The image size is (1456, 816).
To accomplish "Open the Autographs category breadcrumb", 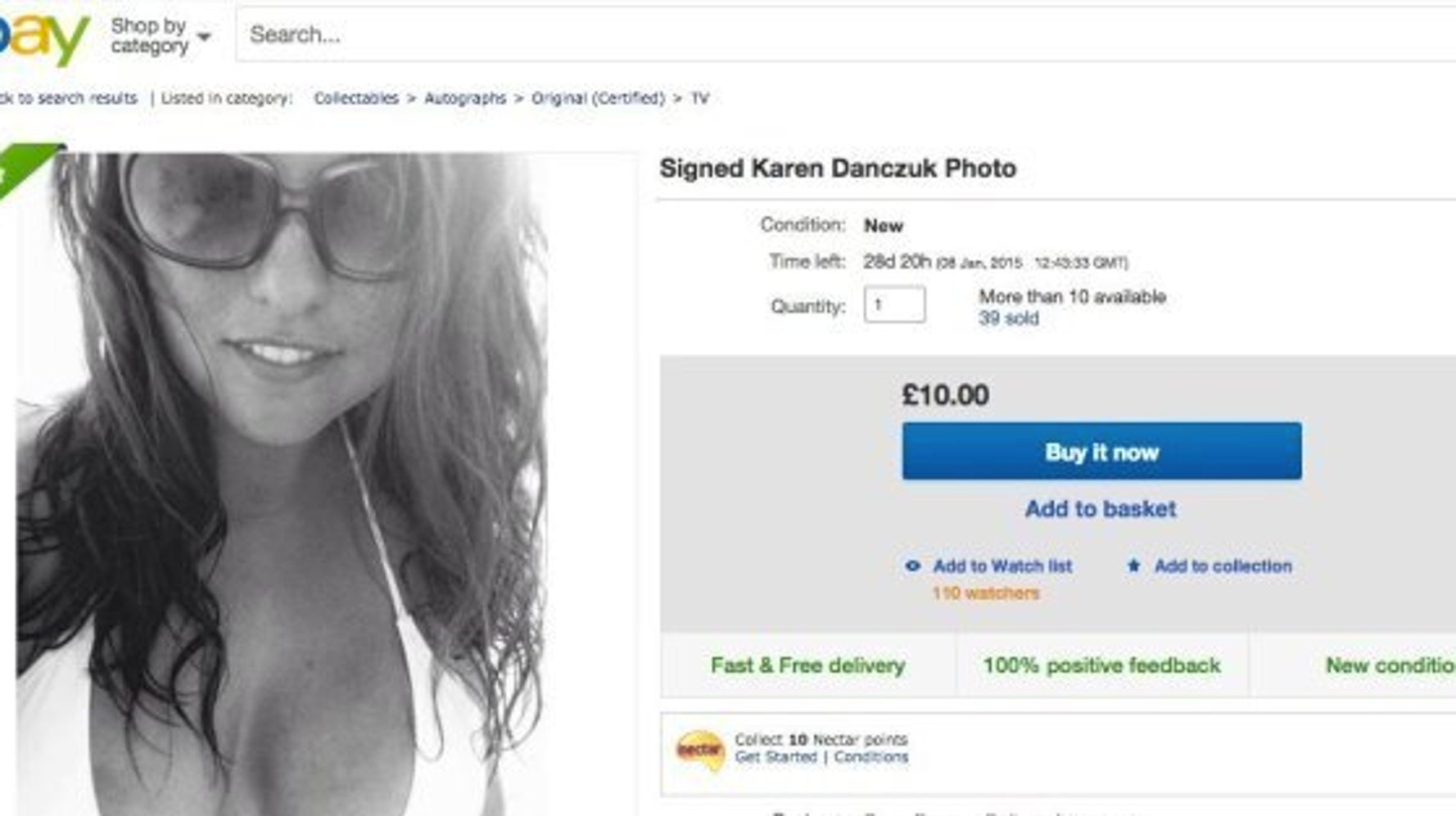I will [x=465, y=98].
